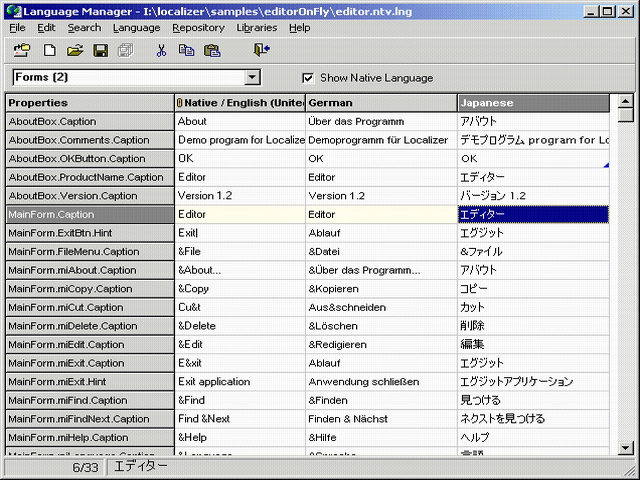Image resolution: width=640 pixels, height=480 pixels.
Task: Click the Copy toolbar icon
Action: [x=186, y=50]
